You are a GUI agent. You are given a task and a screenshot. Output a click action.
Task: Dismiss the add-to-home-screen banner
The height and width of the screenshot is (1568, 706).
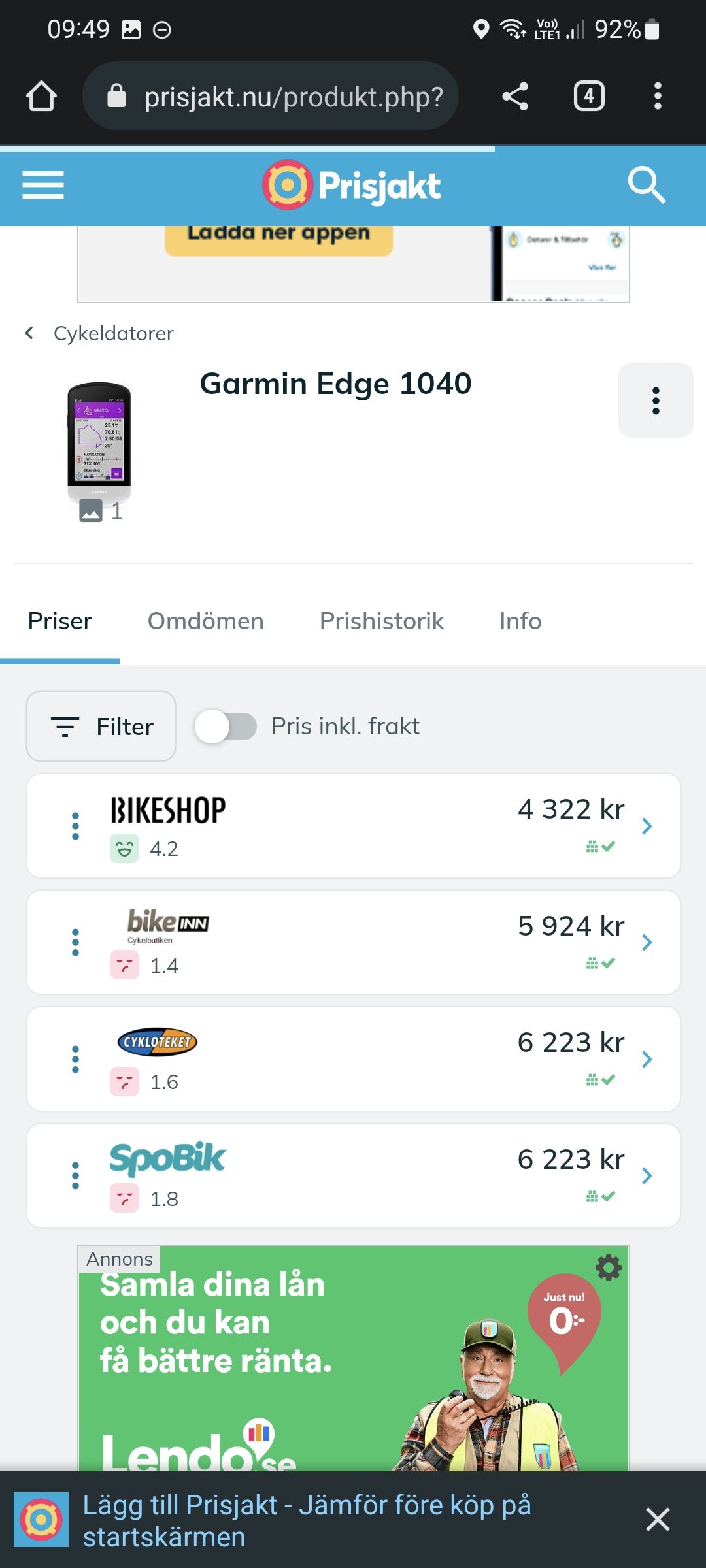[x=658, y=1520]
